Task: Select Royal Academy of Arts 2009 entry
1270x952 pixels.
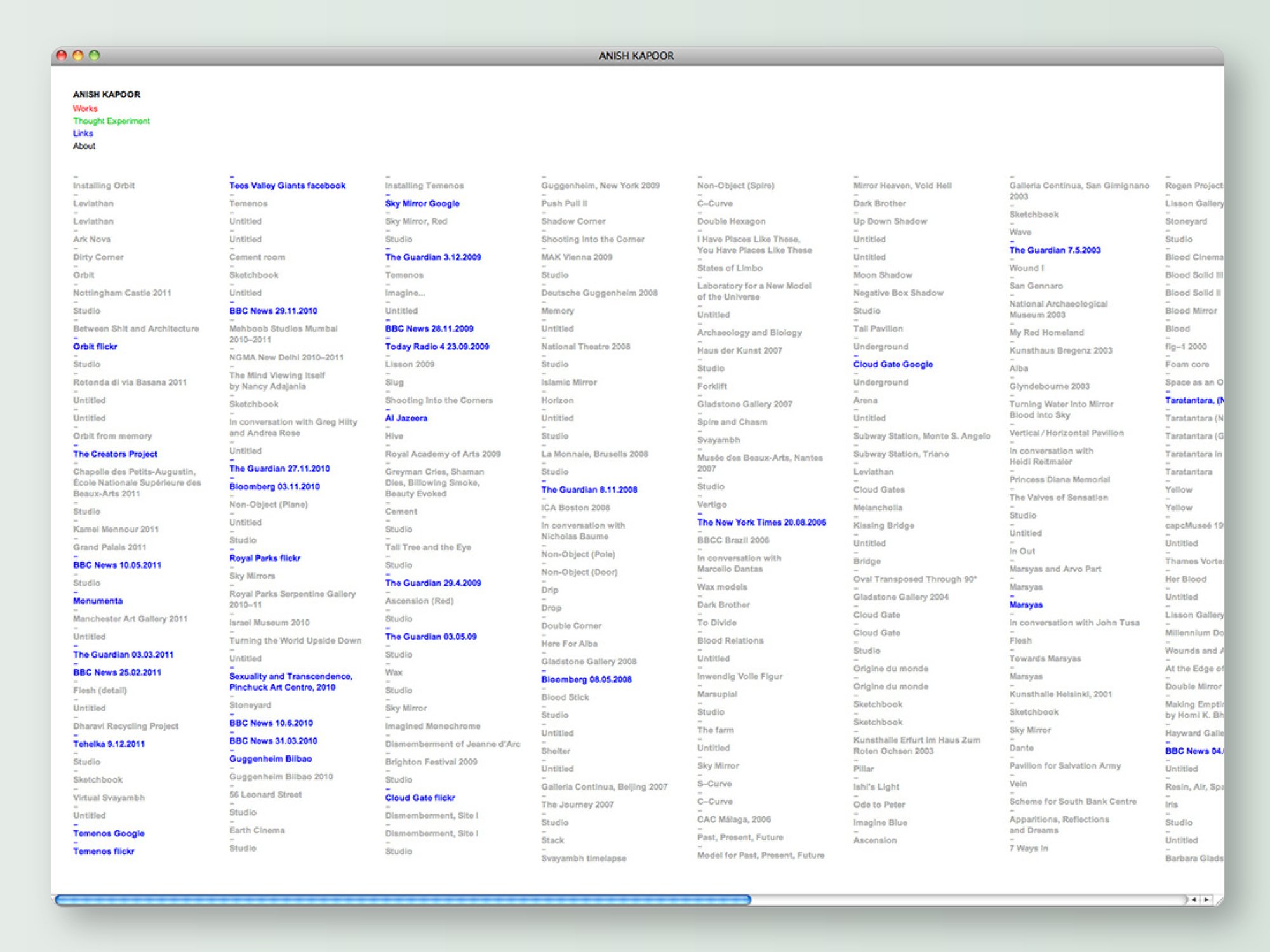Action: click(443, 454)
